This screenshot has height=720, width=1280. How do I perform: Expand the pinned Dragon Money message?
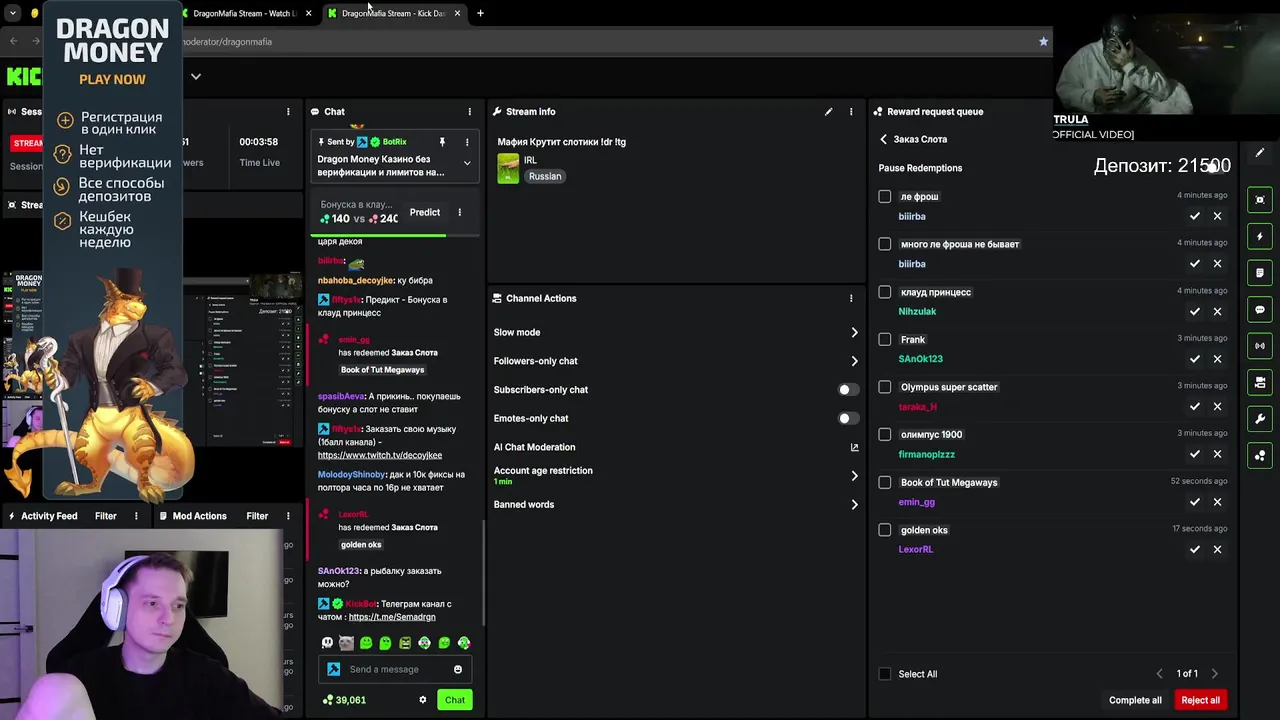(x=466, y=163)
